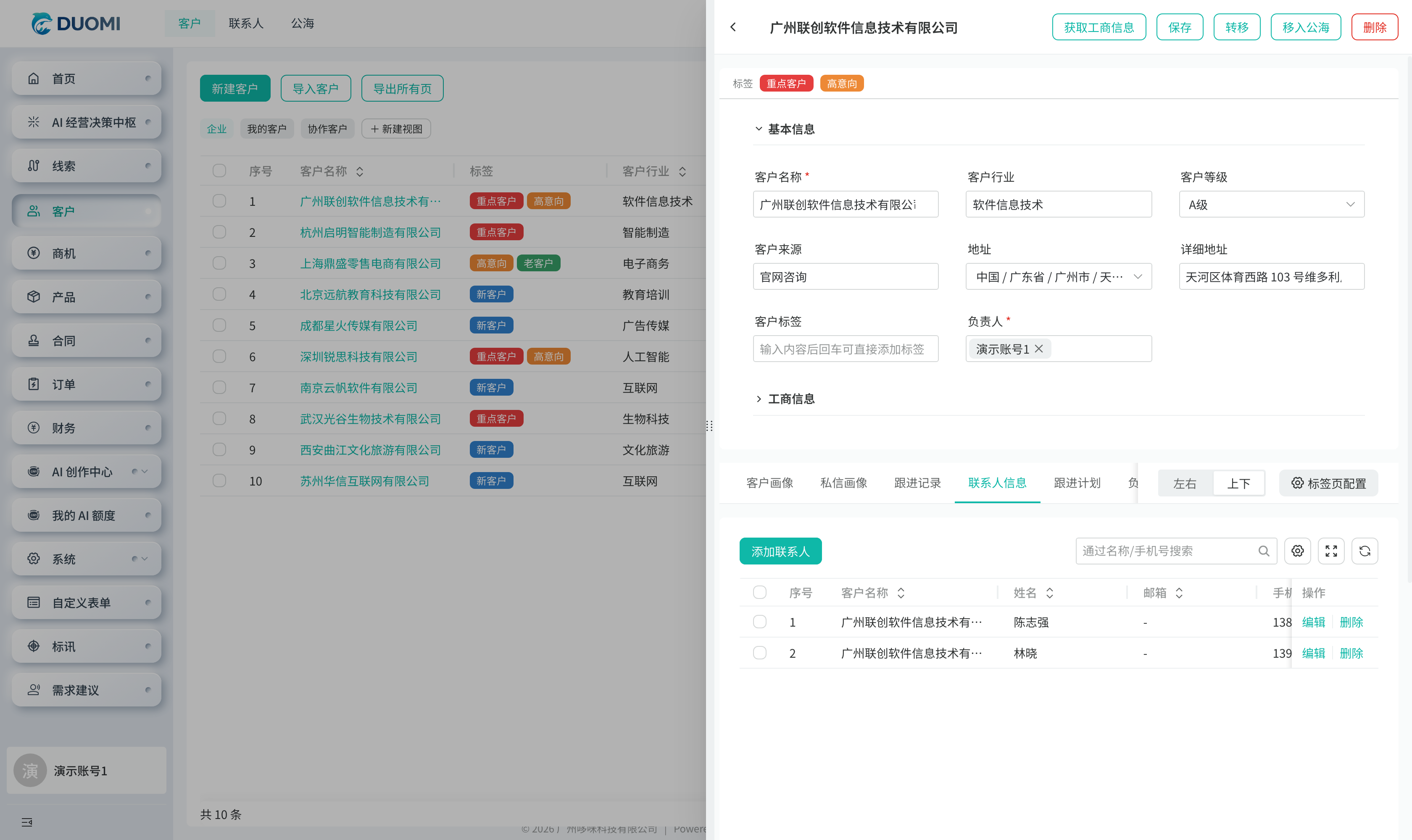The height and width of the screenshot is (840, 1412).
Task: Tick the checkbox for contact 陈志强
Action: tap(759, 622)
